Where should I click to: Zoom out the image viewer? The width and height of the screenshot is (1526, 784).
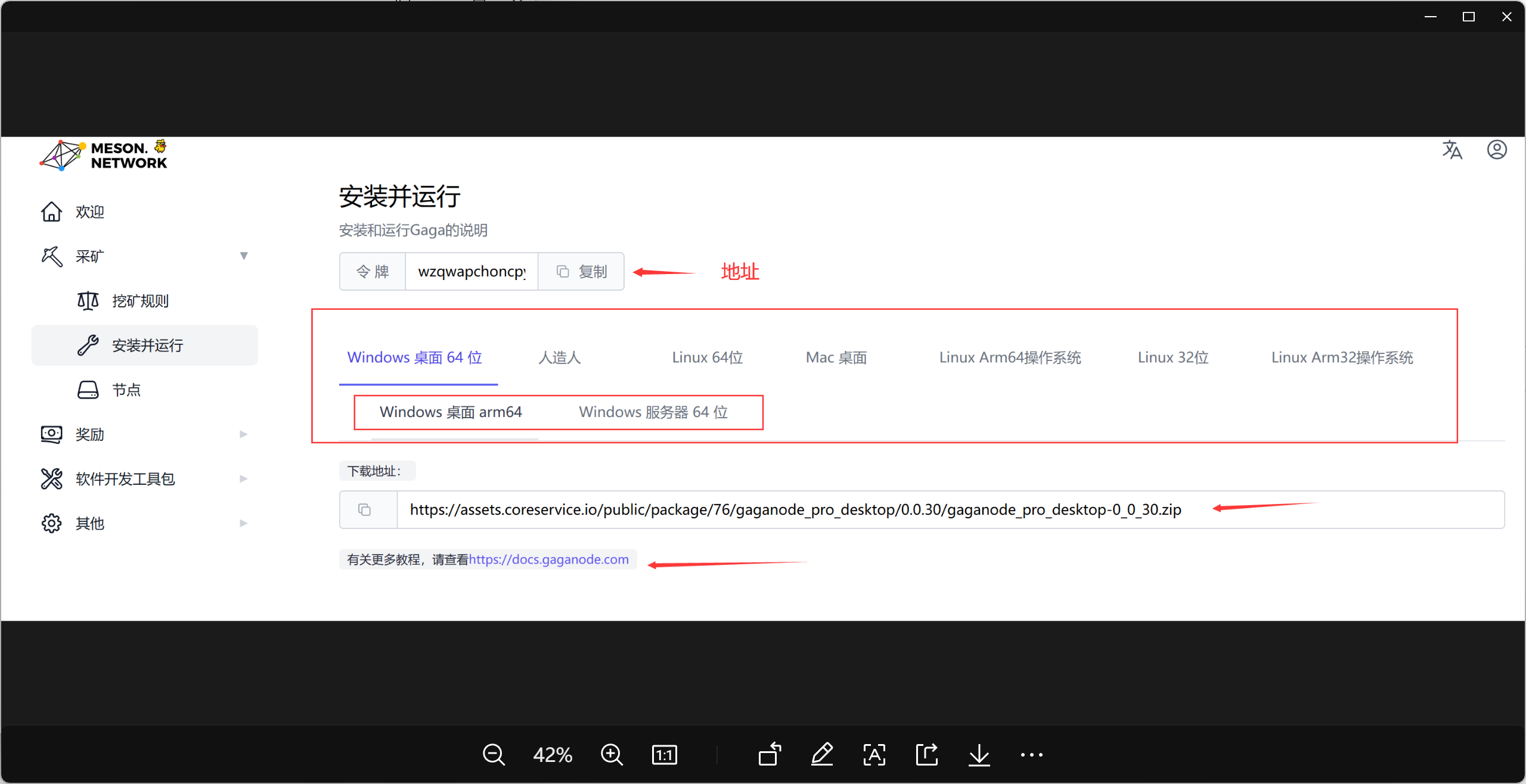pos(494,755)
